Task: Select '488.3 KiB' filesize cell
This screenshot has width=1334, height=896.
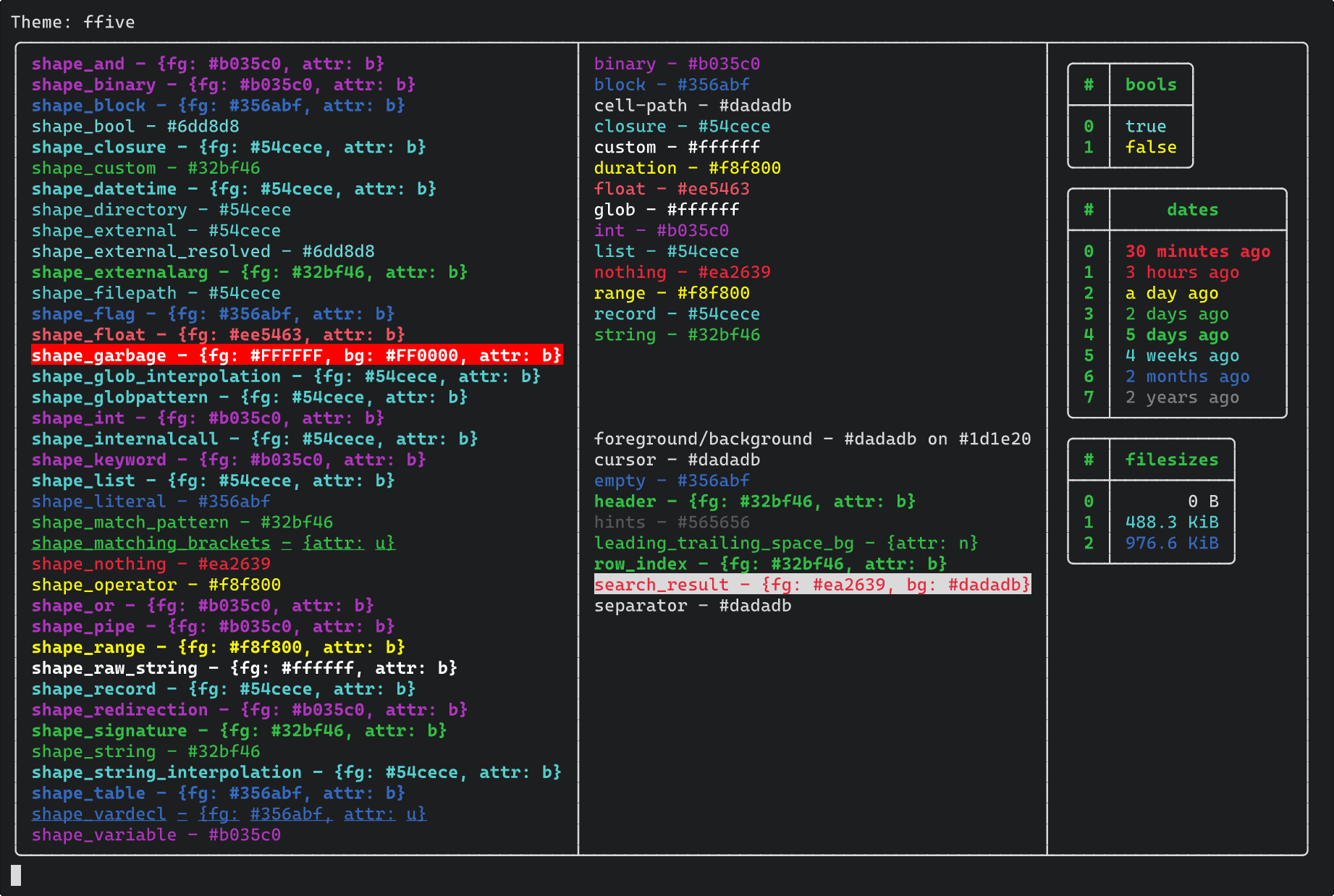Action: click(x=1172, y=523)
